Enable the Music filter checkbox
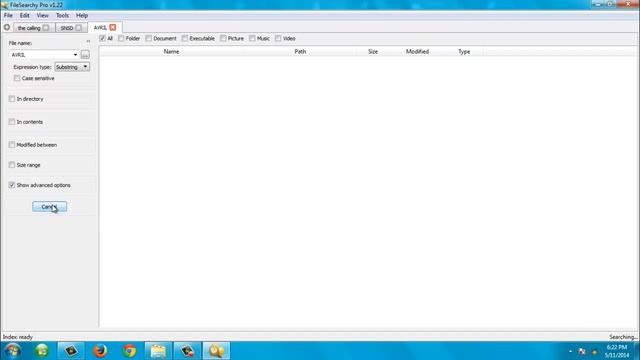Viewport: 640px width, 360px height. click(252, 38)
